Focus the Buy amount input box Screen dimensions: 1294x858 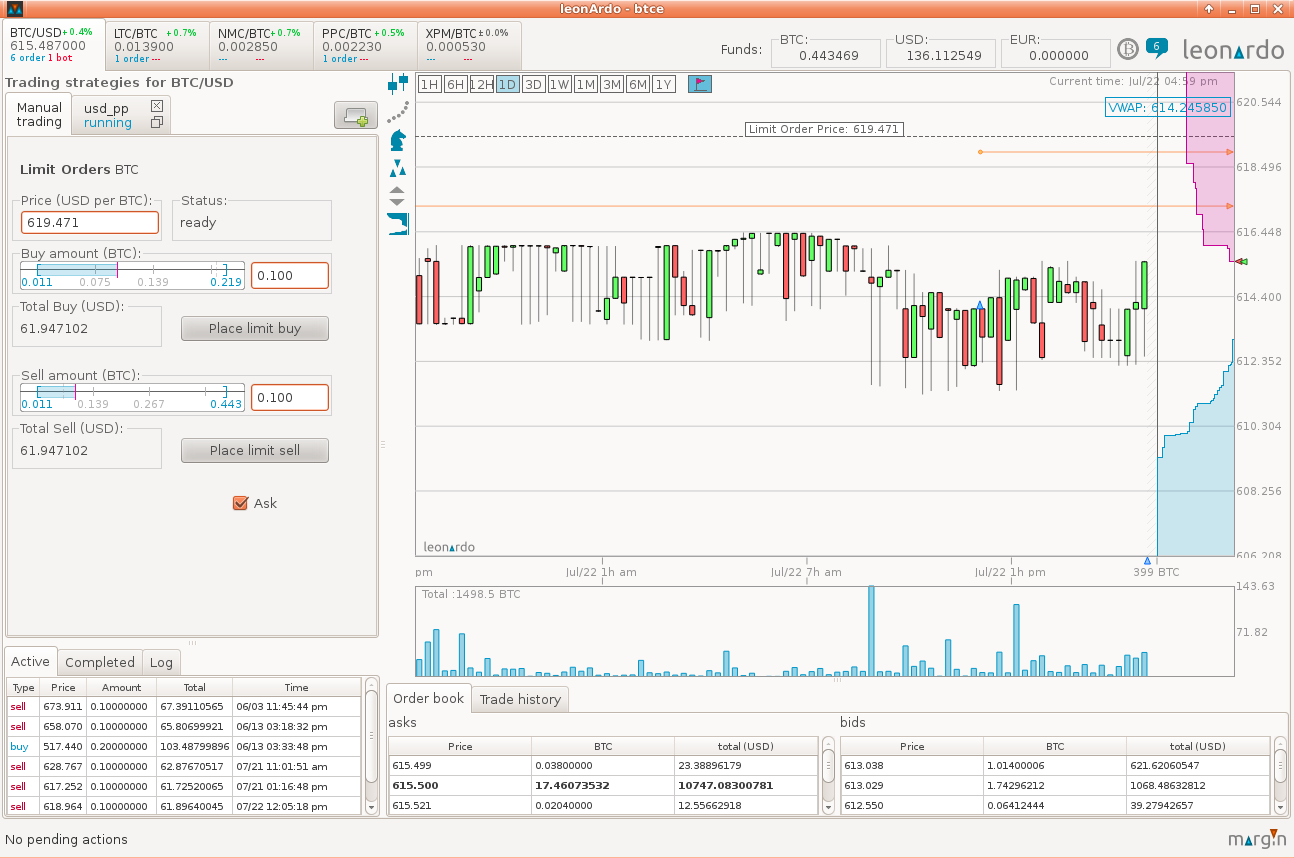click(x=290, y=275)
